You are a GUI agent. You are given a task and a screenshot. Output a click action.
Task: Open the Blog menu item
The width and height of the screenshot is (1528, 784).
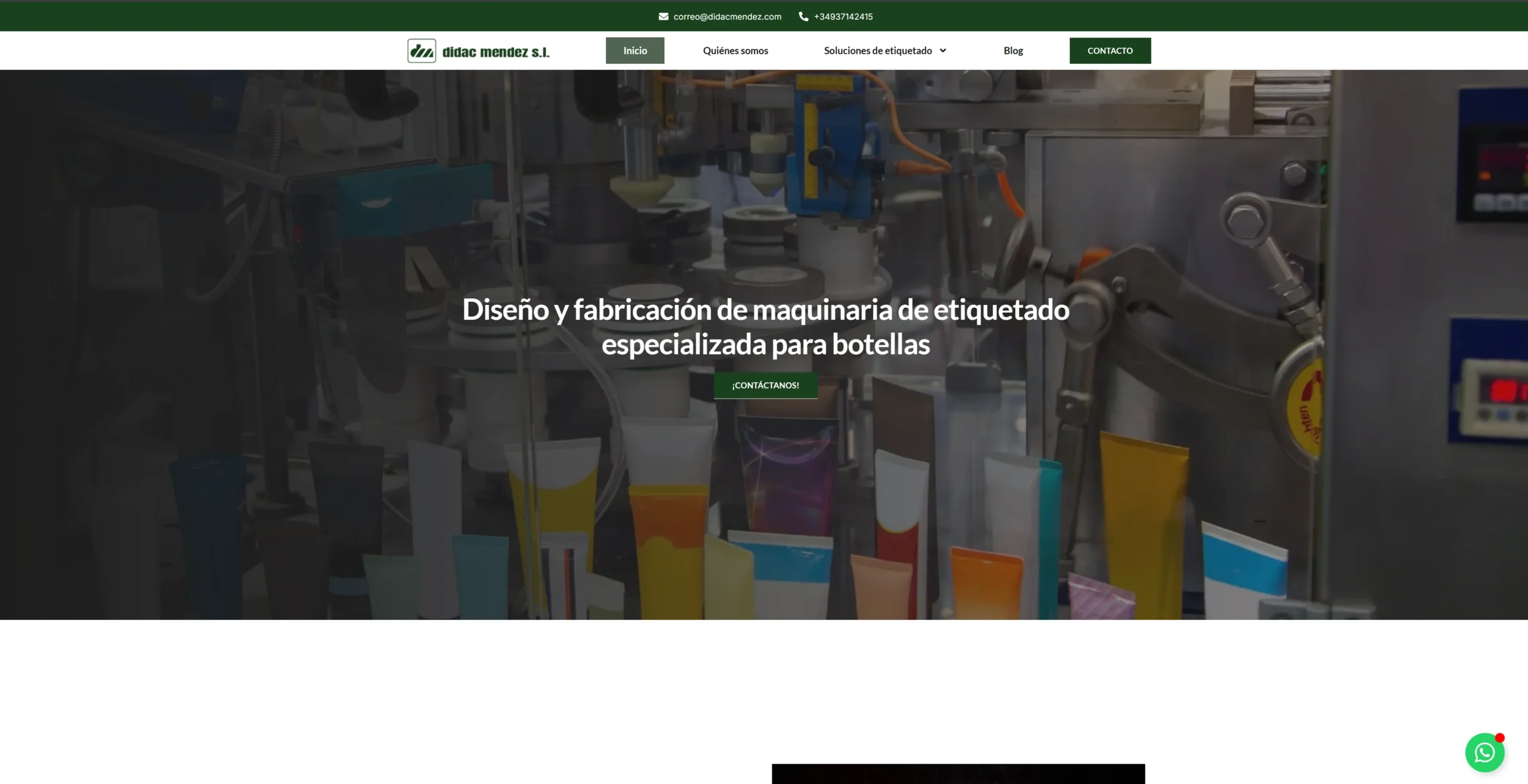(x=1013, y=51)
